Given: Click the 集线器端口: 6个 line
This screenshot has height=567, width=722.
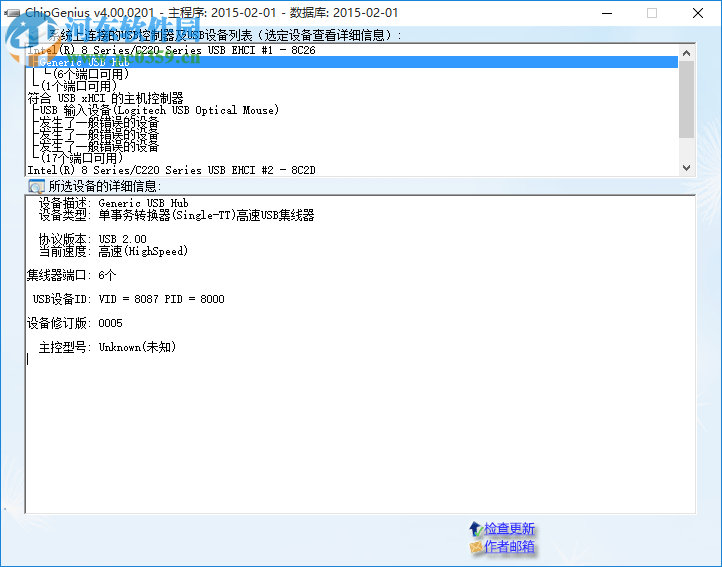Looking at the screenshot, I should point(71,275).
